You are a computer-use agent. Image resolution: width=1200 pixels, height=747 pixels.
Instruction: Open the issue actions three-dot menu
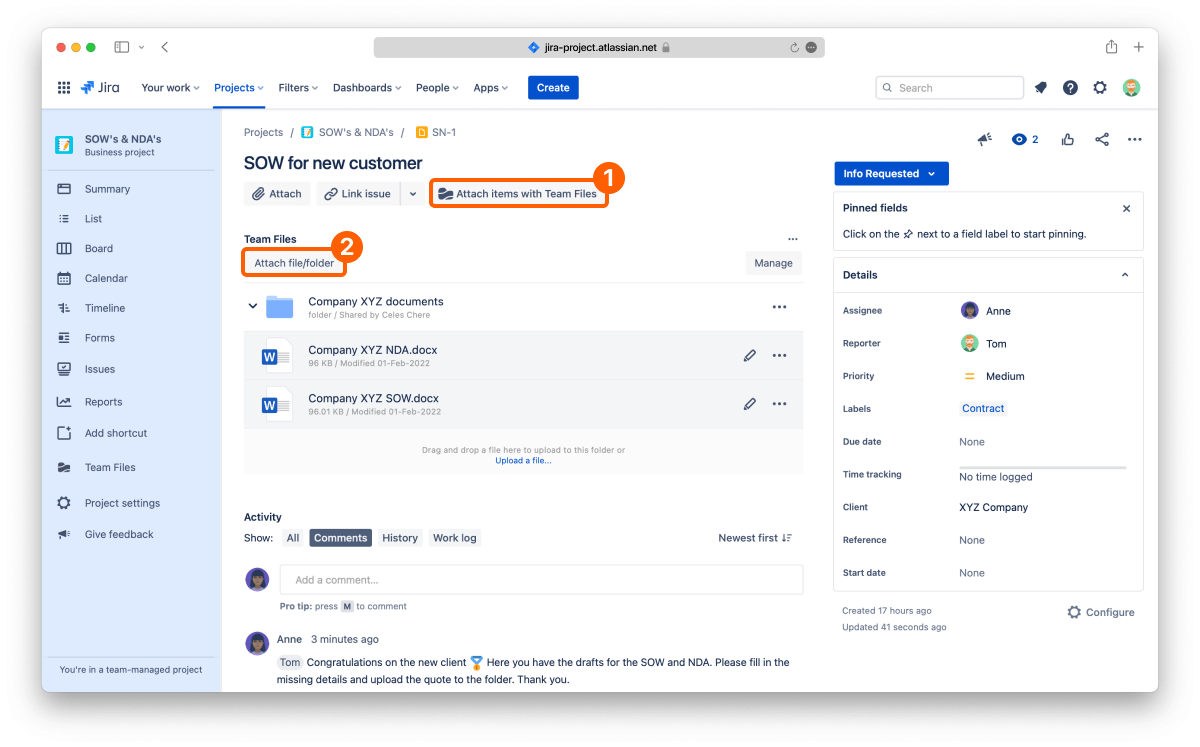1135,140
